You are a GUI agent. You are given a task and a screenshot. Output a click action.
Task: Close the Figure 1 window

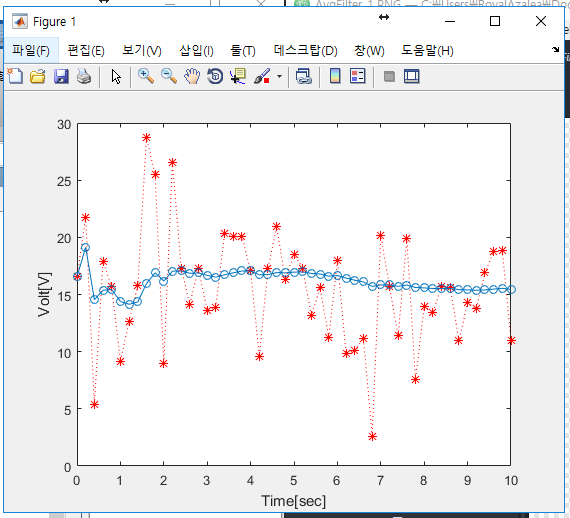[x=541, y=21]
